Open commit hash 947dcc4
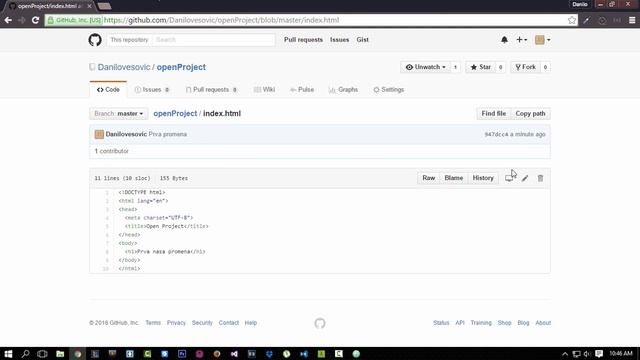Viewport: 640px width, 360px height. (496, 134)
